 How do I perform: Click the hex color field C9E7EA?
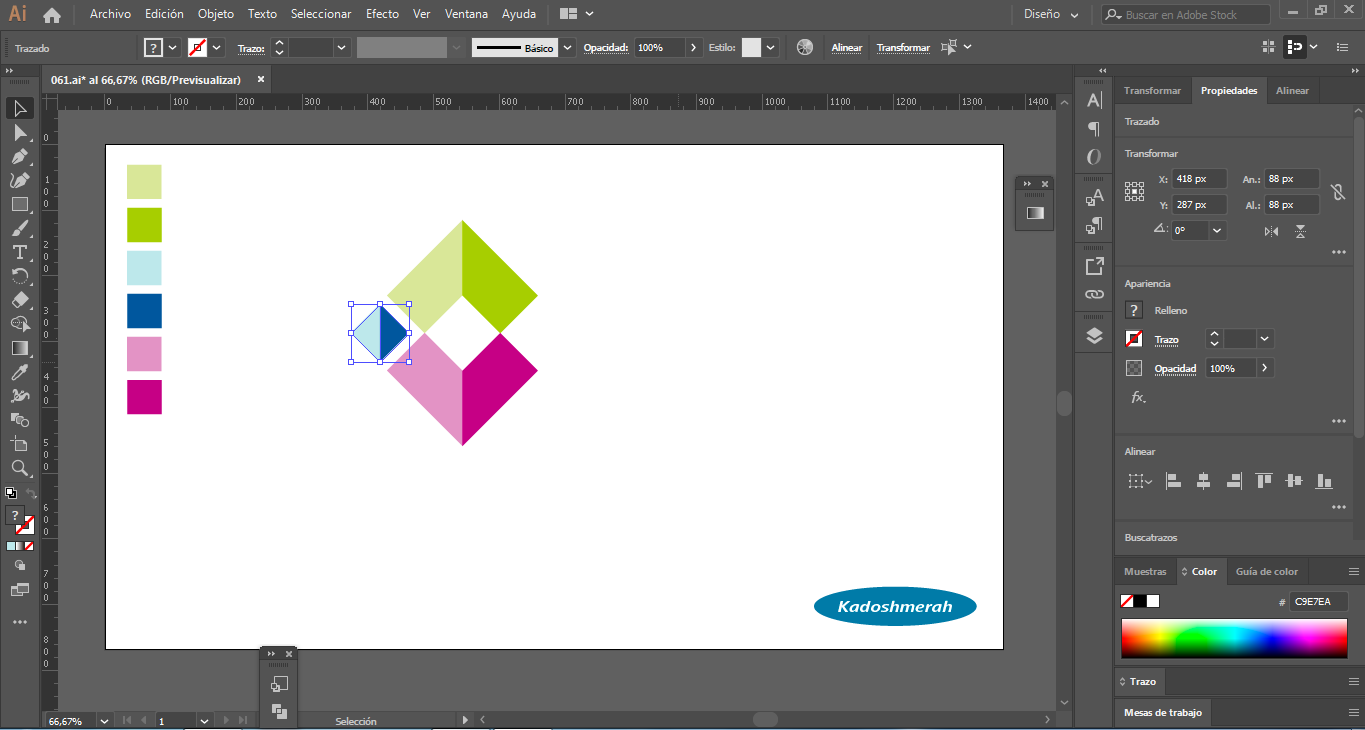pyautogui.click(x=1318, y=602)
